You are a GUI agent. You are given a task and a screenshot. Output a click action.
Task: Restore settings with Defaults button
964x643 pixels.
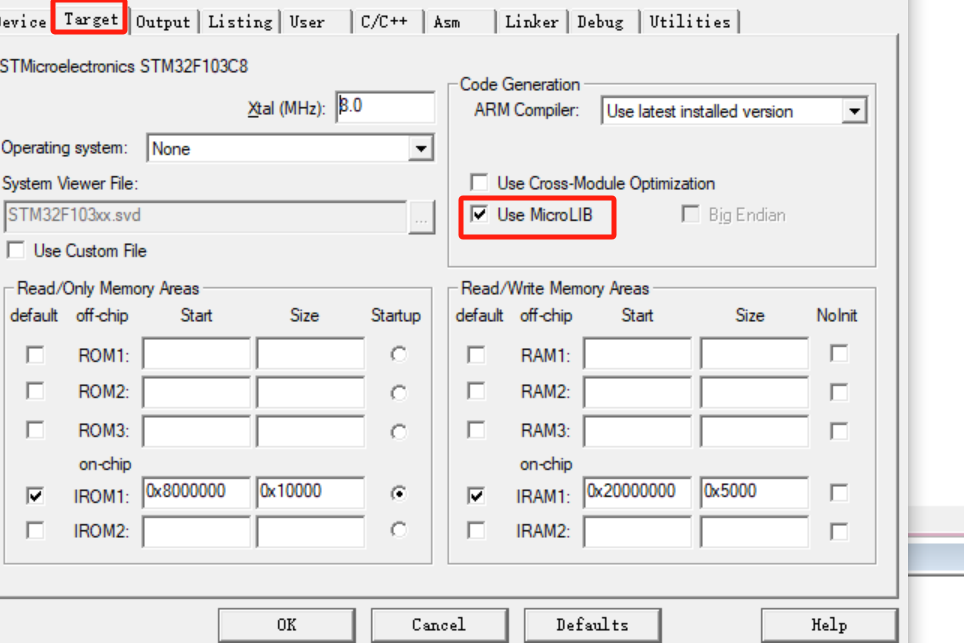click(x=592, y=625)
